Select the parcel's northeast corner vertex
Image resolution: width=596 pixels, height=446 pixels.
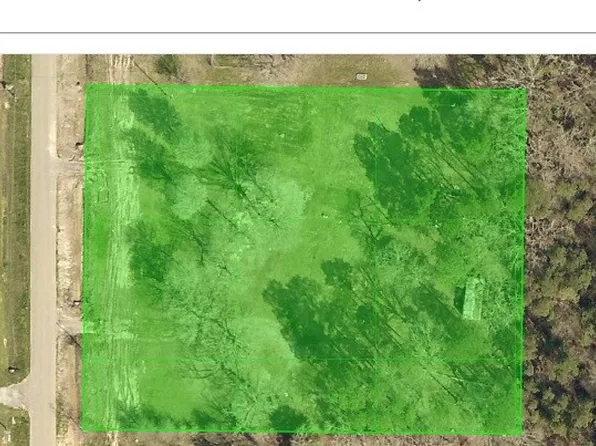point(526,89)
